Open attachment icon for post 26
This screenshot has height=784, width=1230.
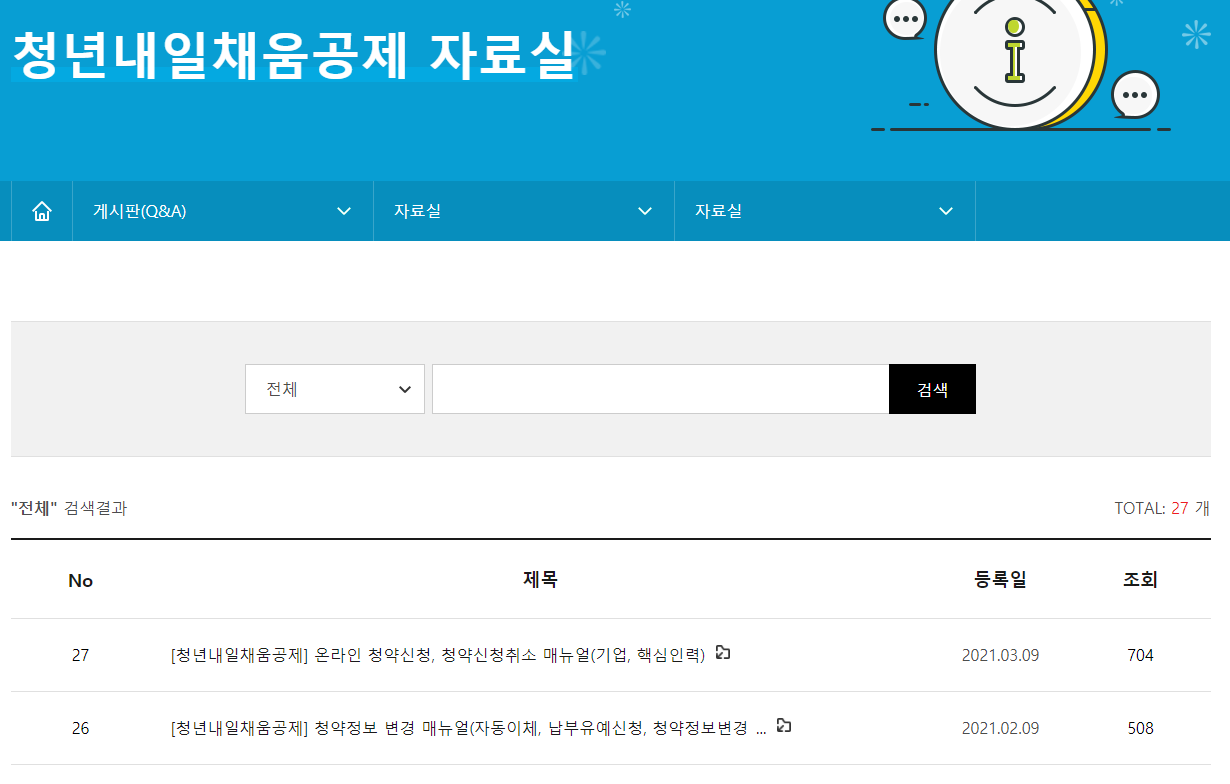[x=784, y=726]
